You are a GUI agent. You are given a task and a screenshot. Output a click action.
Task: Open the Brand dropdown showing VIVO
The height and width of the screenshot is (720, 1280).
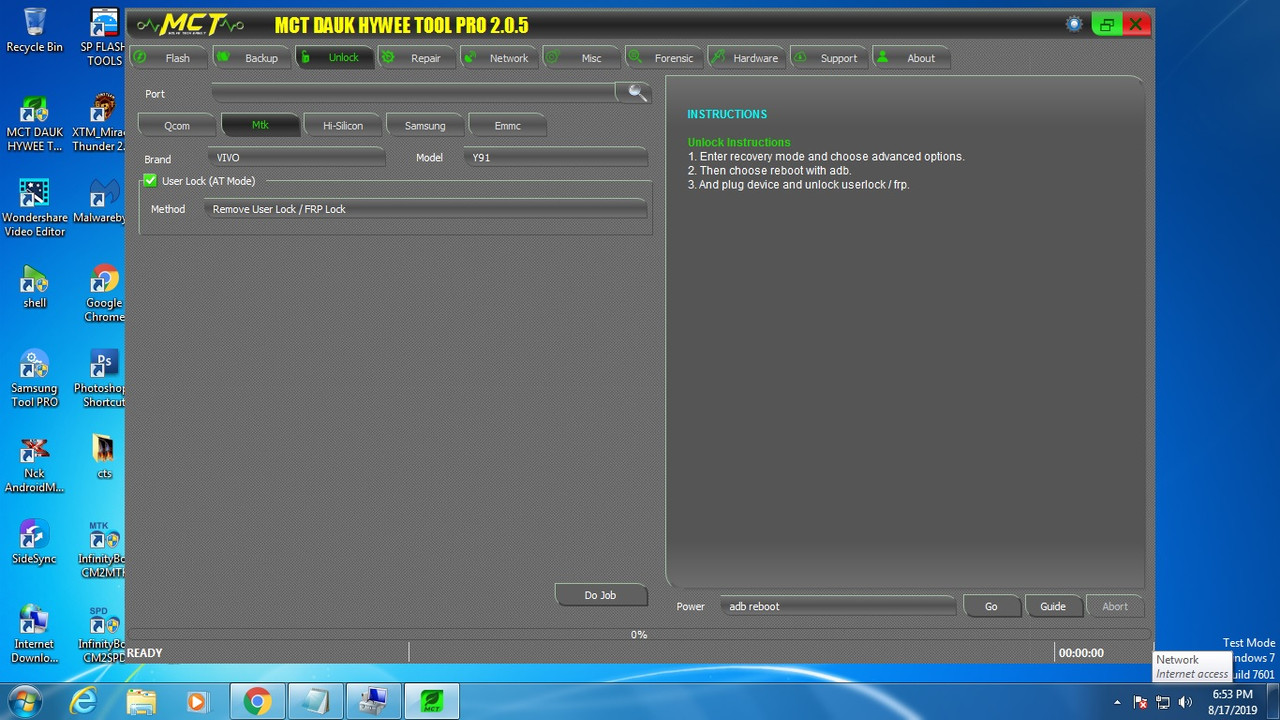tap(297, 158)
